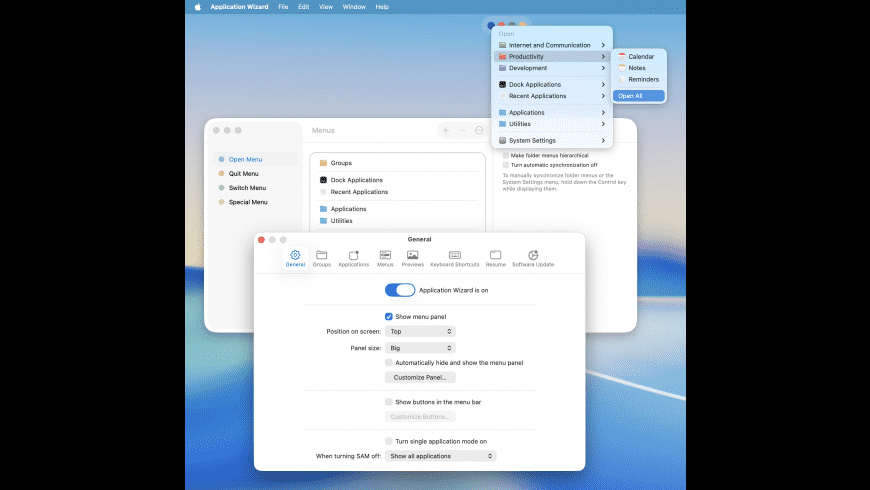This screenshot has height=490, width=870.
Task: Switch to Groups preferences tab icon
Action: click(321, 255)
